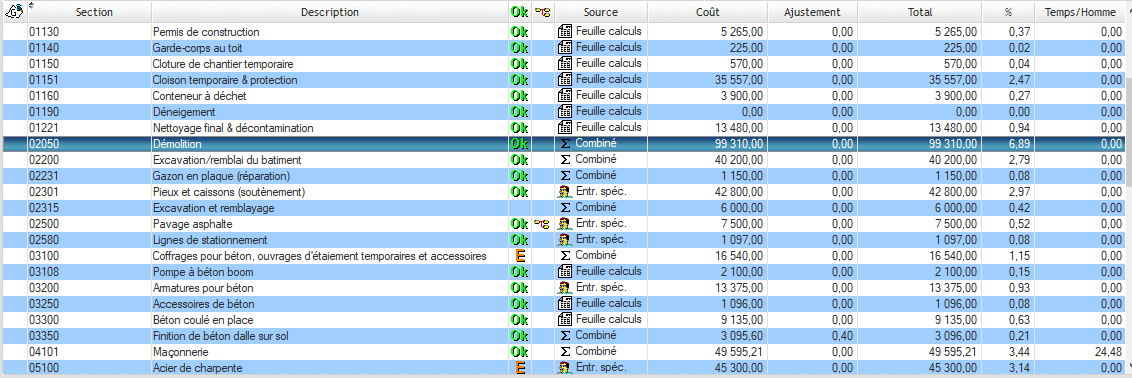Sort by the Ajustement column header

[x=813, y=12]
